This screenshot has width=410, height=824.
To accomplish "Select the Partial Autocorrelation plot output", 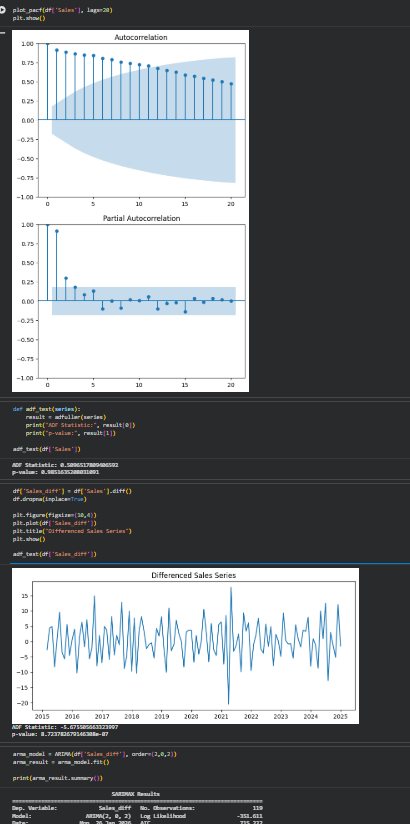I will 130,301.
